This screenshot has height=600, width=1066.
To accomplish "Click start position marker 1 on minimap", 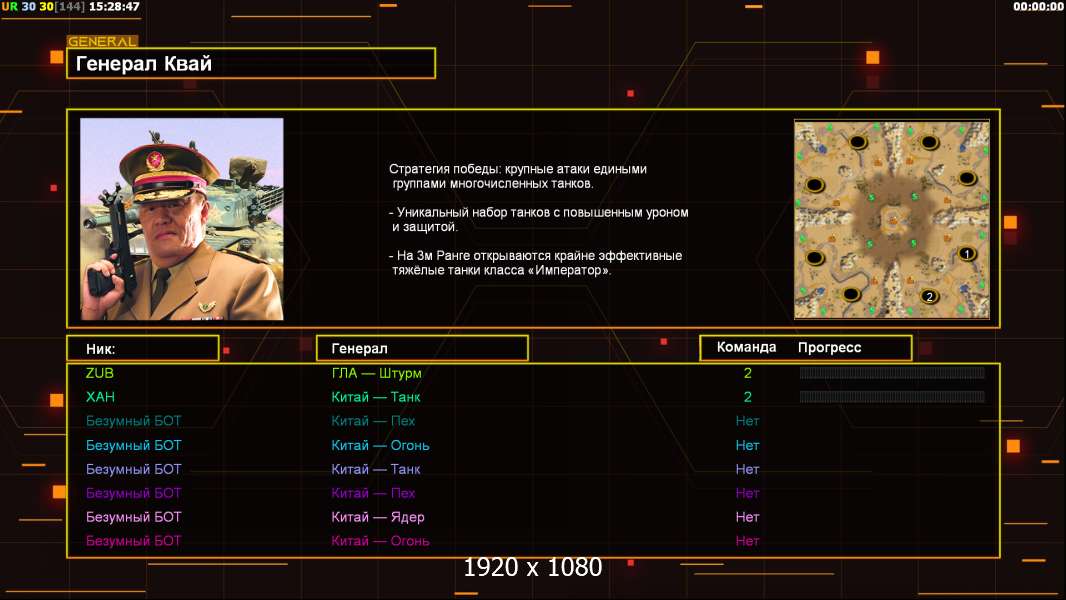I will tap(966, 254).
